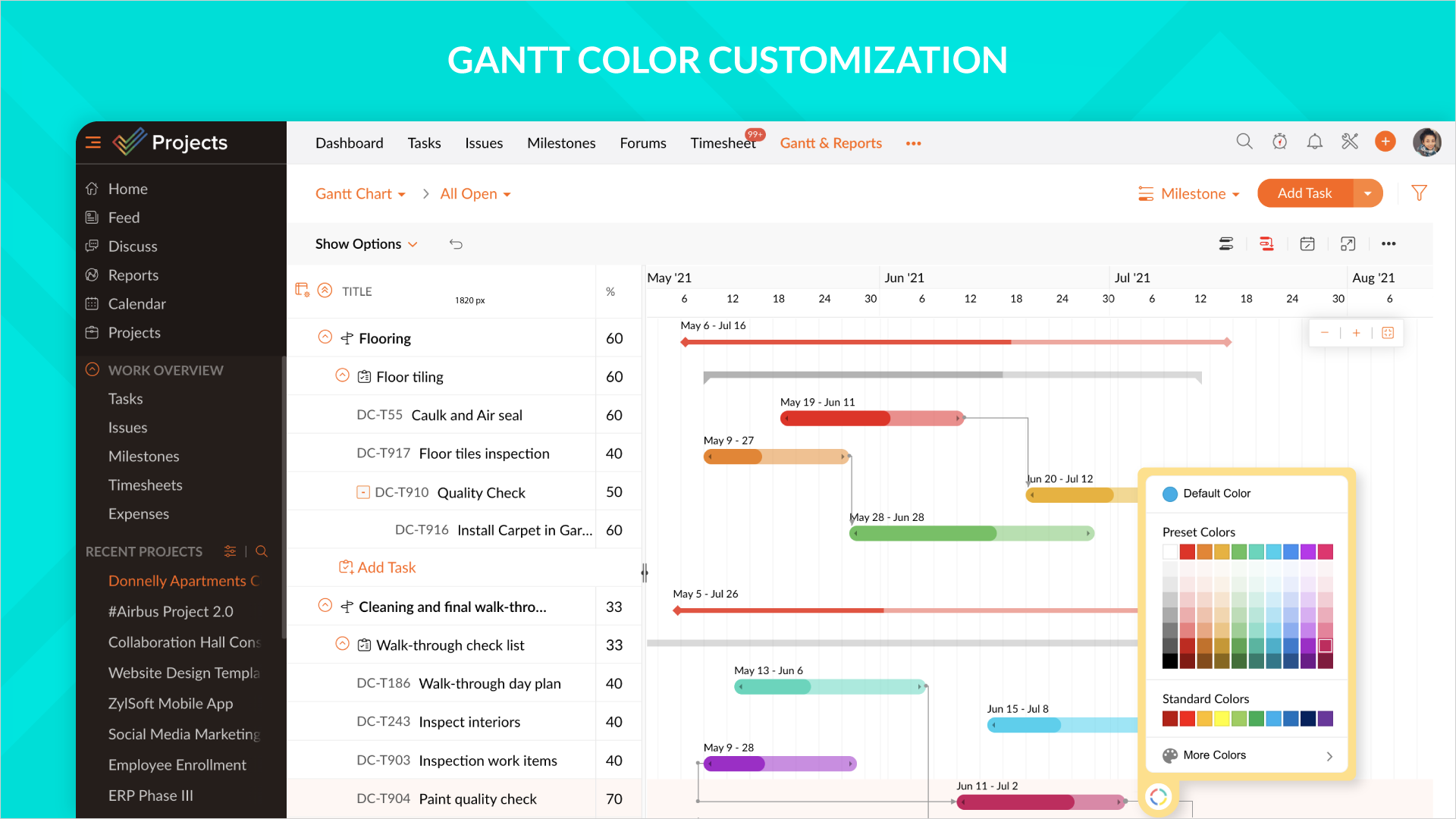This screenshot has width=1456, height=819.
Task: Expand the Show Options dropdown
Action: point(365,244)
